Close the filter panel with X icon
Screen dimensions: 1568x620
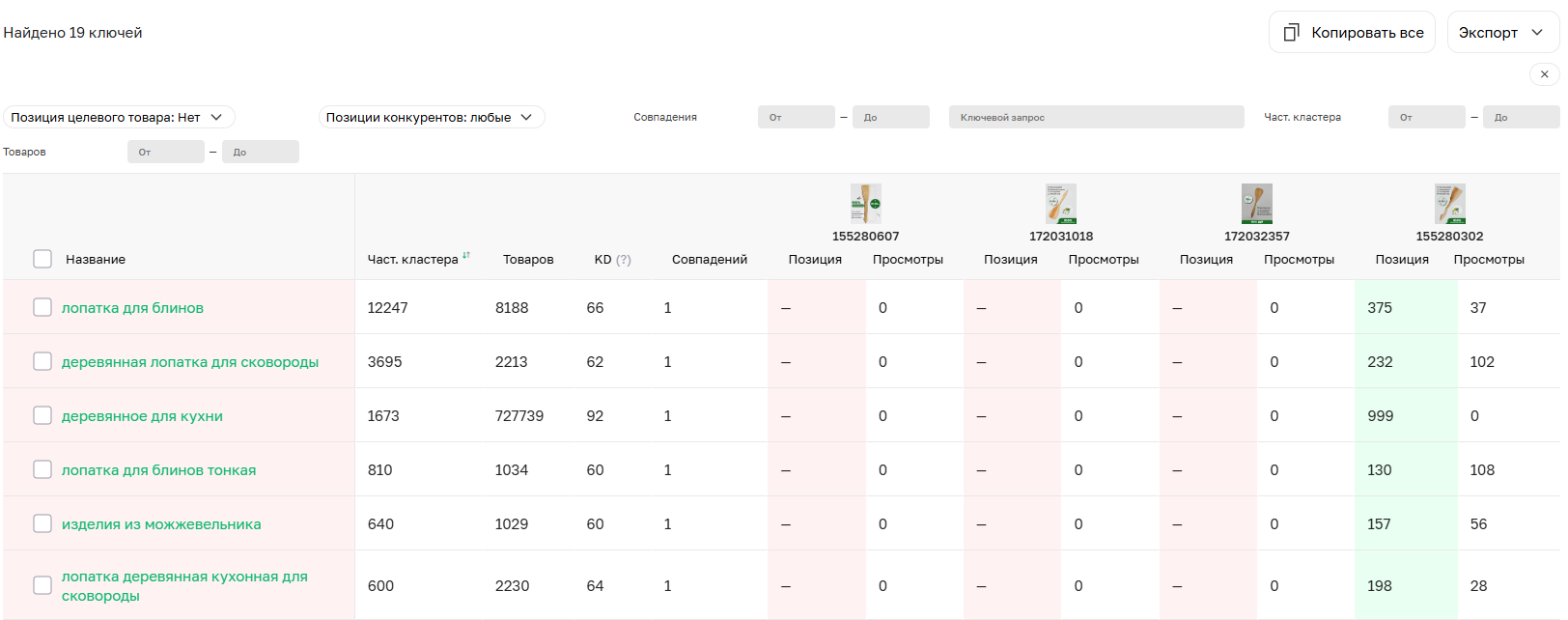pos(1544,74)
